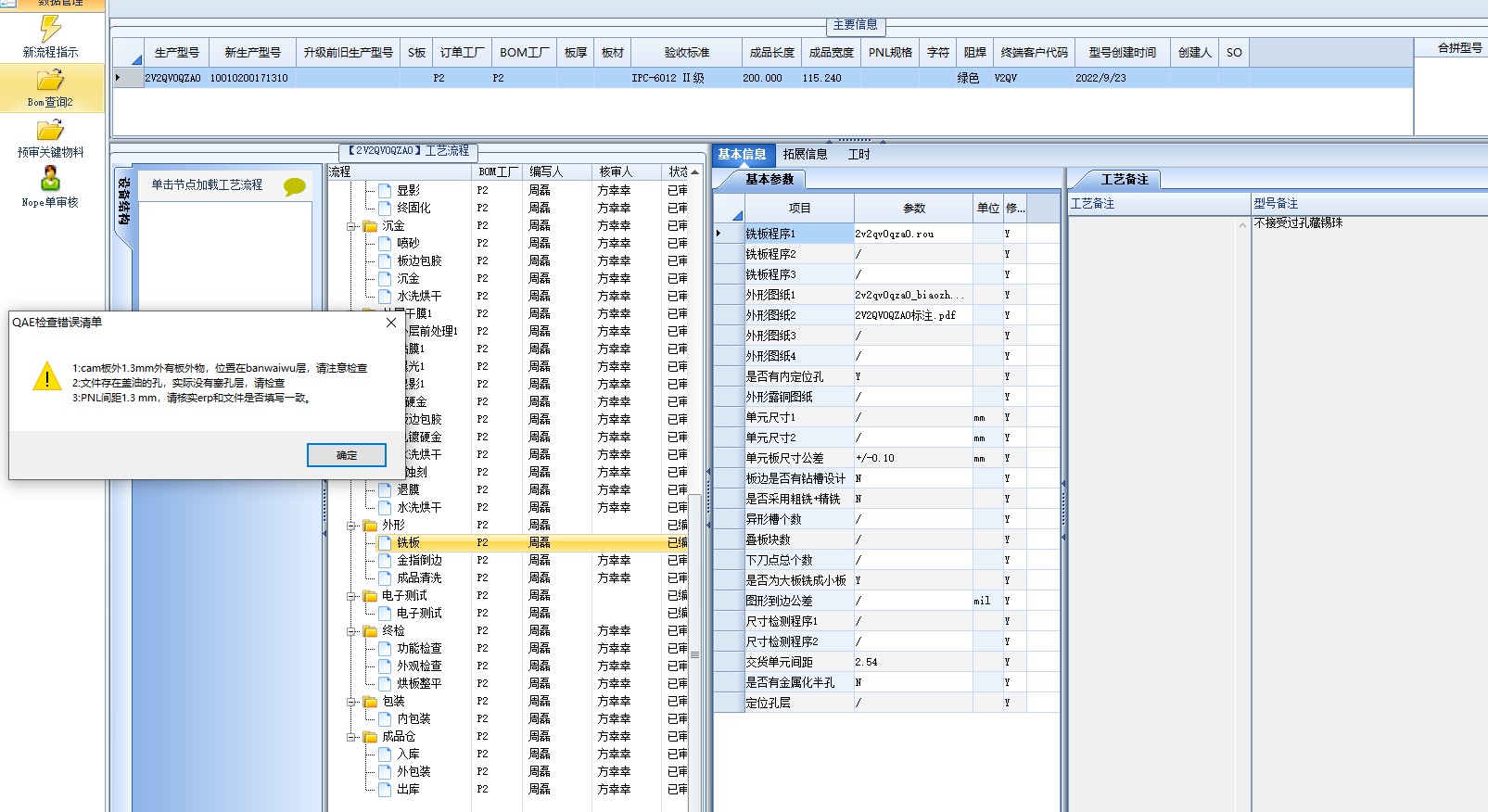Click the document icon of 外包装 step
The height and width of the screenshot is (812, 1488).
pyautogui.click(x=385, y=771)
